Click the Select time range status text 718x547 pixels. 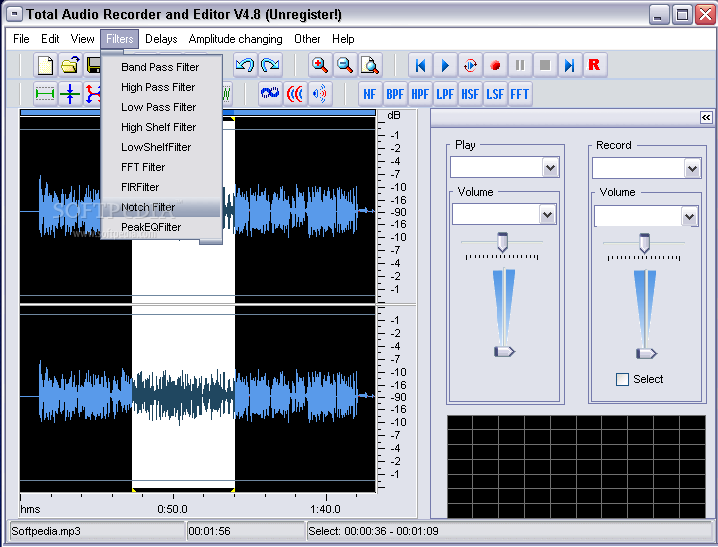(373, 531)
